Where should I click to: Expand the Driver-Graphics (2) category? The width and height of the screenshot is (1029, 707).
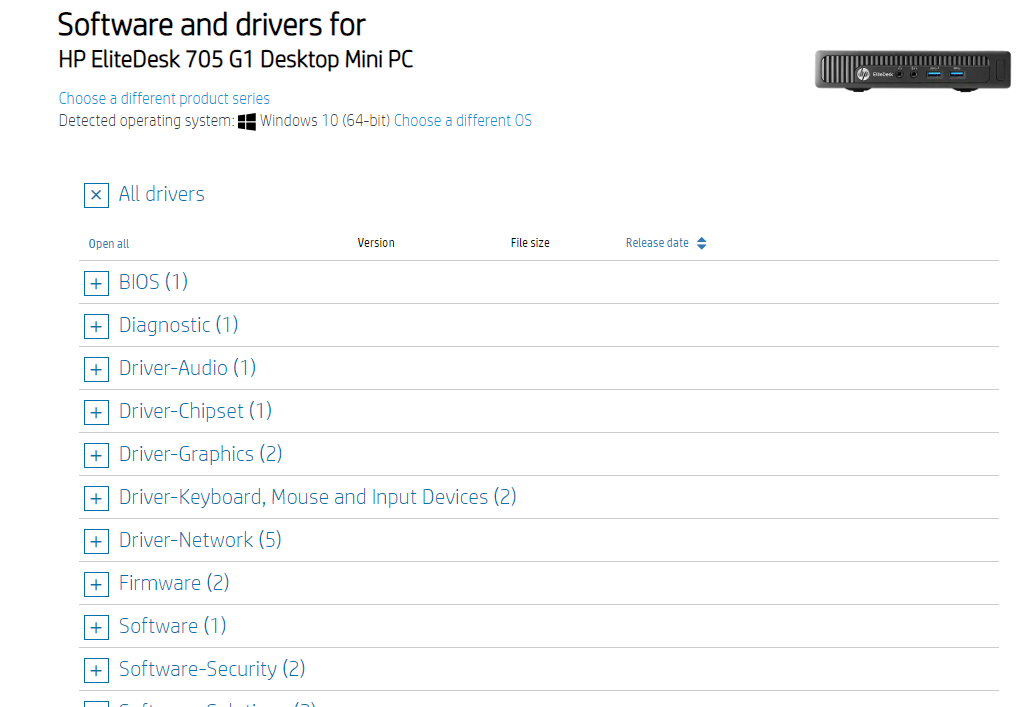pyautogui.click(x=96, y=455)
